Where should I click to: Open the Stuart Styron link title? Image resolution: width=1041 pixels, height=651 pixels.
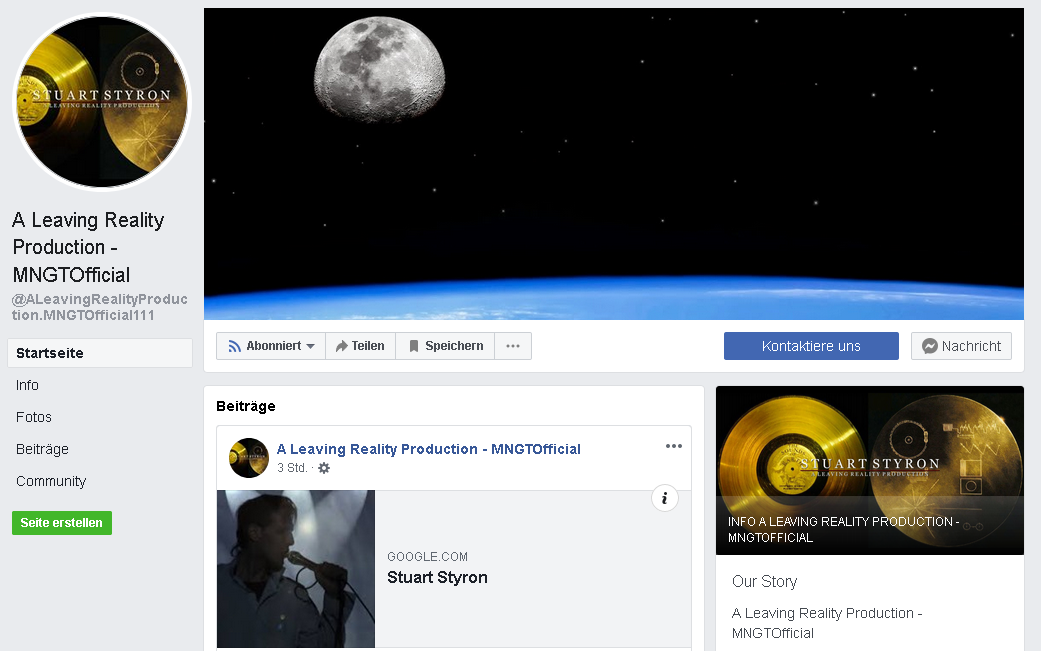click(x=438, y=577)
